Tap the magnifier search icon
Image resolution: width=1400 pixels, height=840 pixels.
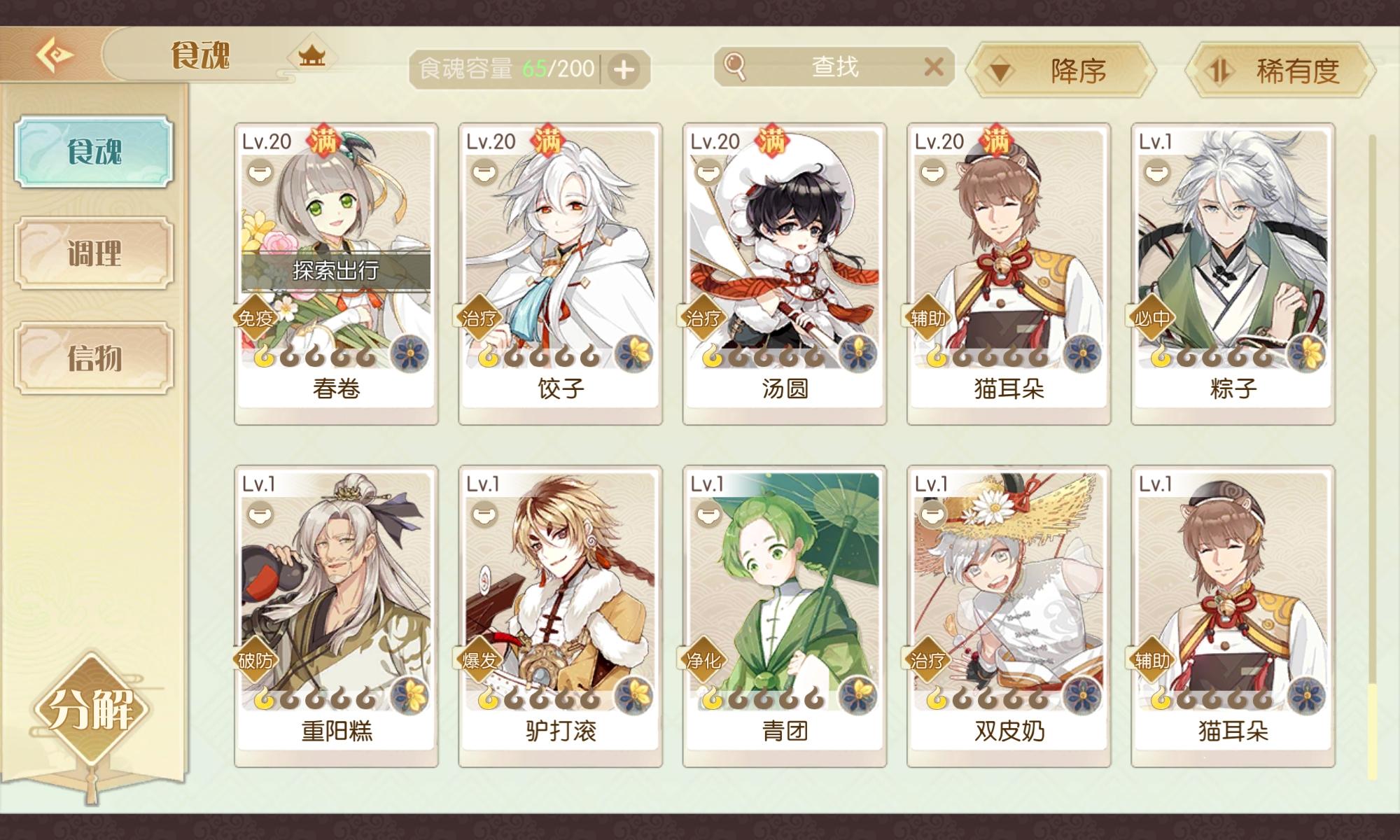pyautogui.click(x=734, y=67)
